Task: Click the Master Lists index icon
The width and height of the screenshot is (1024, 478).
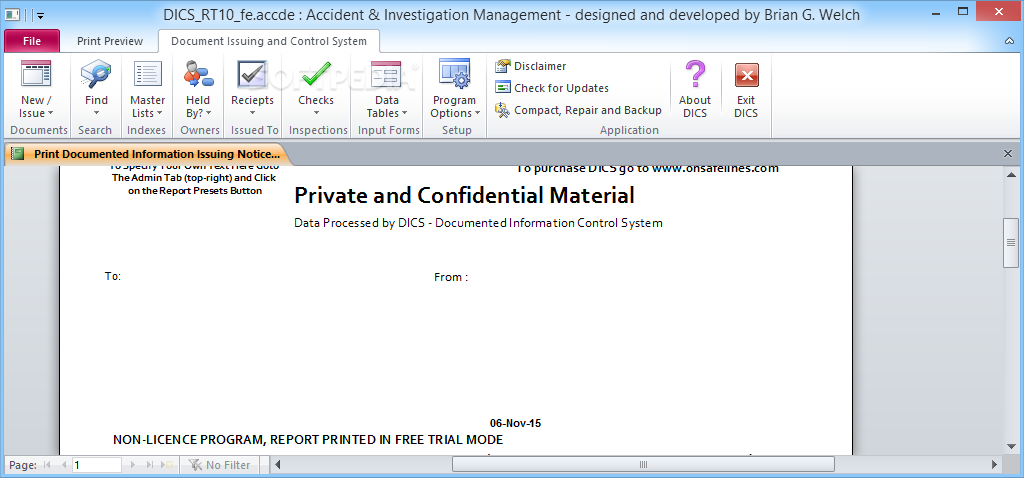Action: [148, 74]
